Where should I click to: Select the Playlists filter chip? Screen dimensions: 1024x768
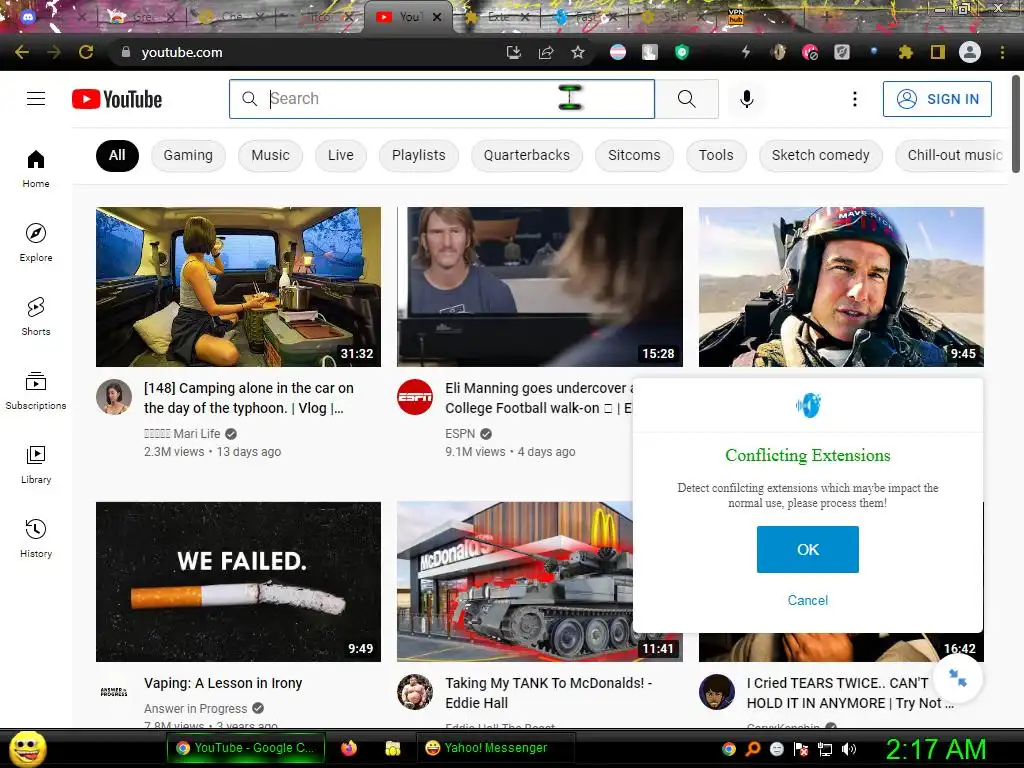point(419,155)
